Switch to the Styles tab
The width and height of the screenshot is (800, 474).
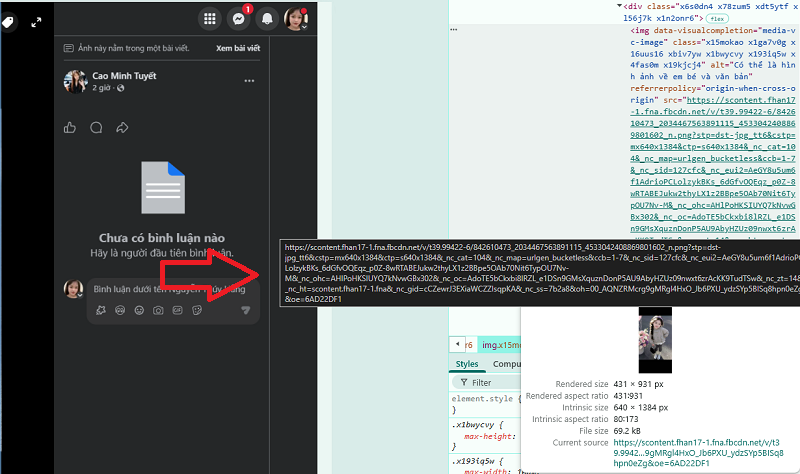pos(467,364)
